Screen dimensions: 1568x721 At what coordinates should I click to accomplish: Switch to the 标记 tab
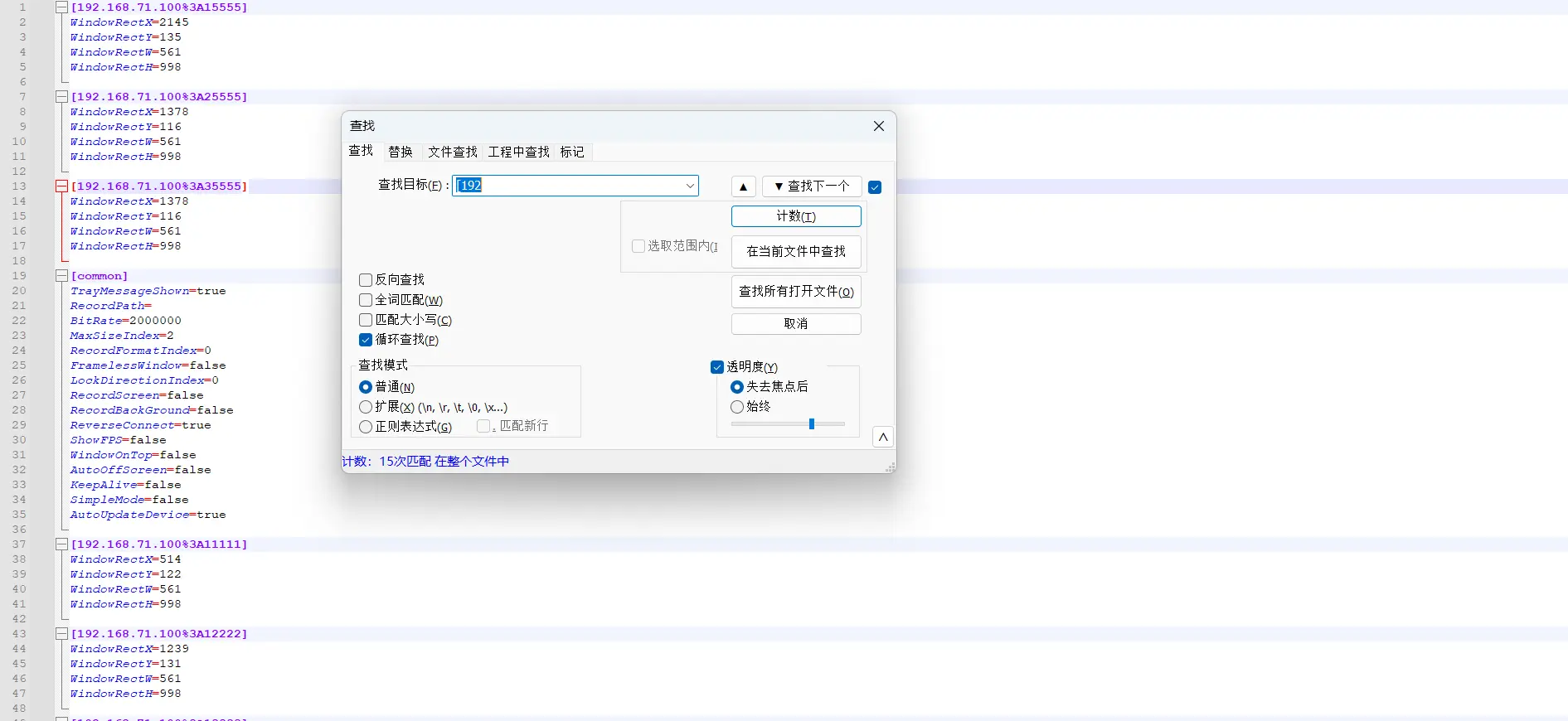572,152
